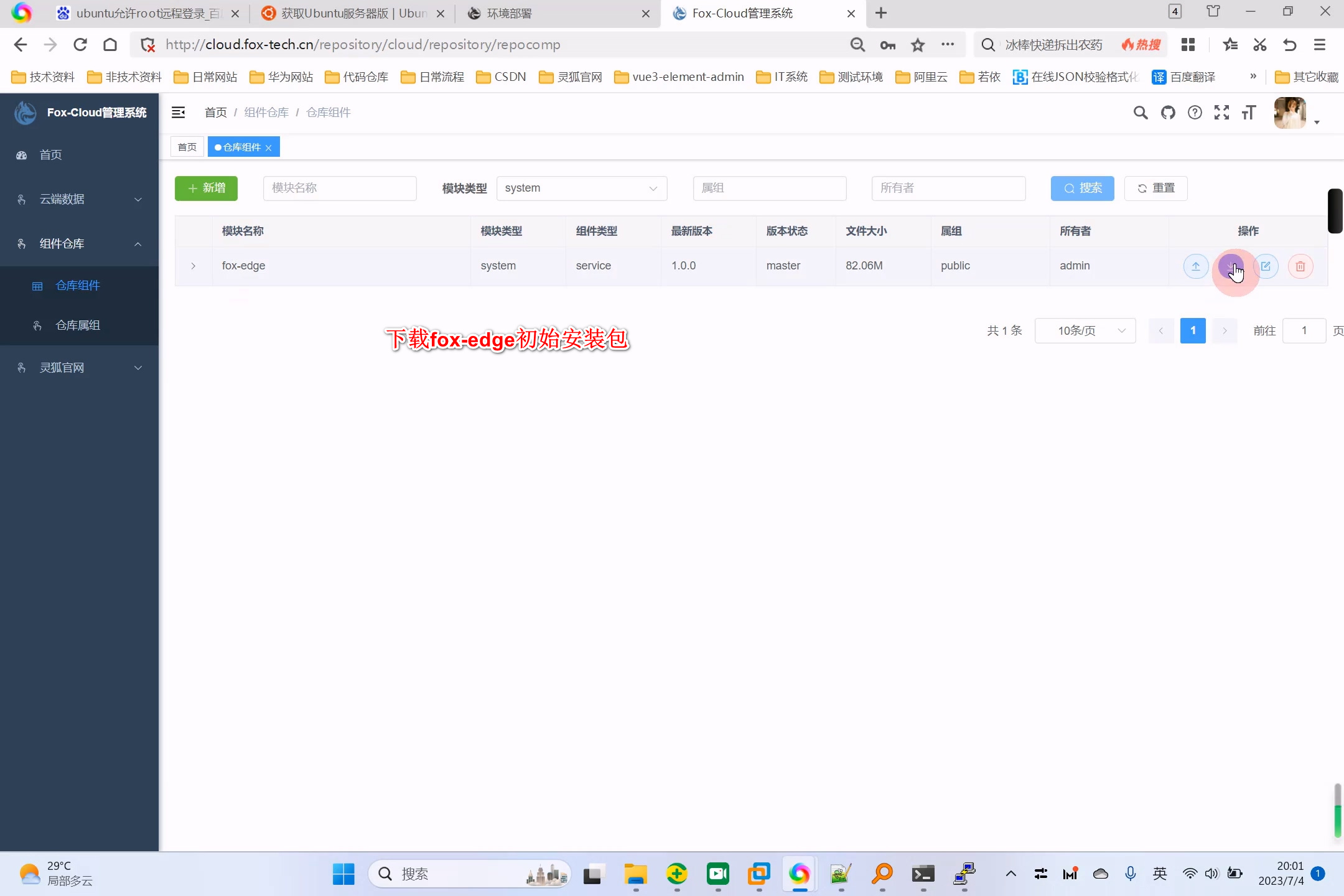Click the 首页 breadcrumb link

(x=215, y=113)
